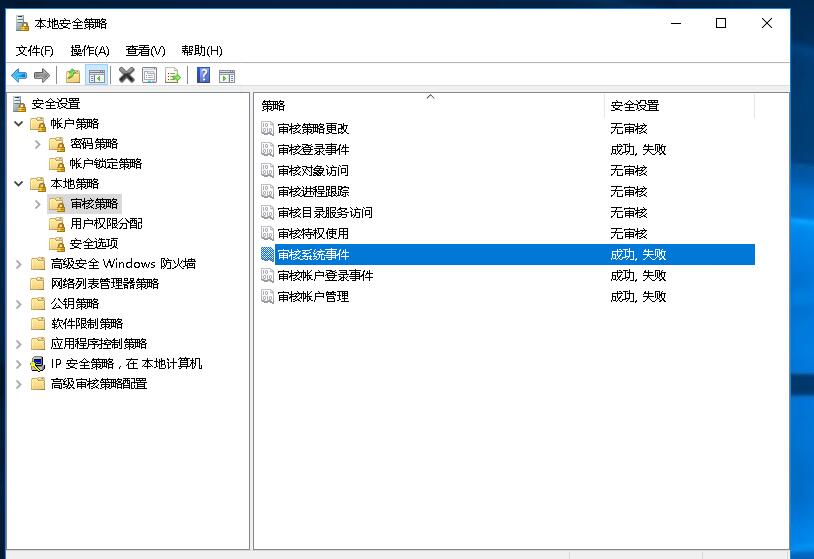Select 网络列表管理器策略 in the tree
The image size is (814, 559).
click(x=105, y=284)
